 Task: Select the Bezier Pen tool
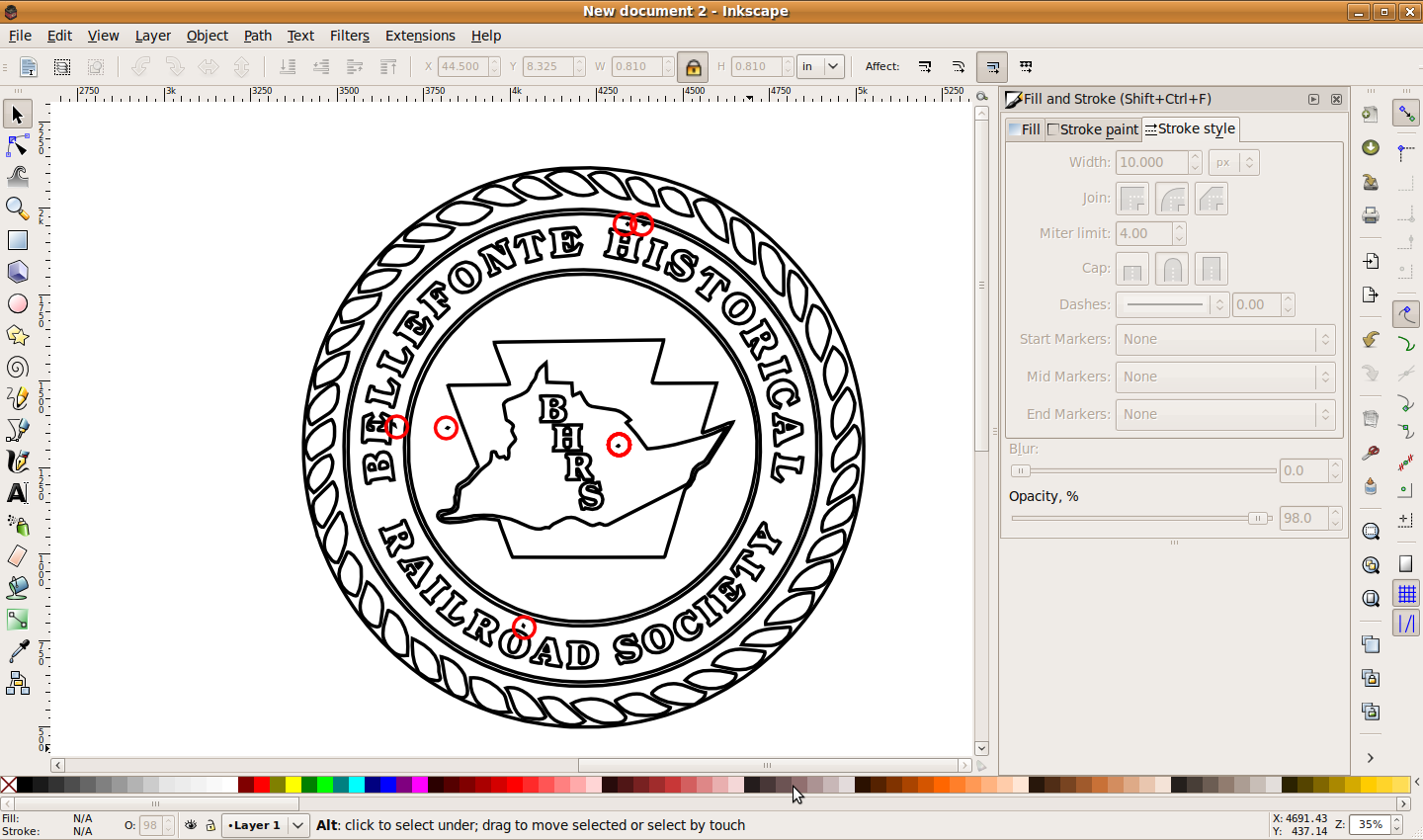click(x=17, y=430)
